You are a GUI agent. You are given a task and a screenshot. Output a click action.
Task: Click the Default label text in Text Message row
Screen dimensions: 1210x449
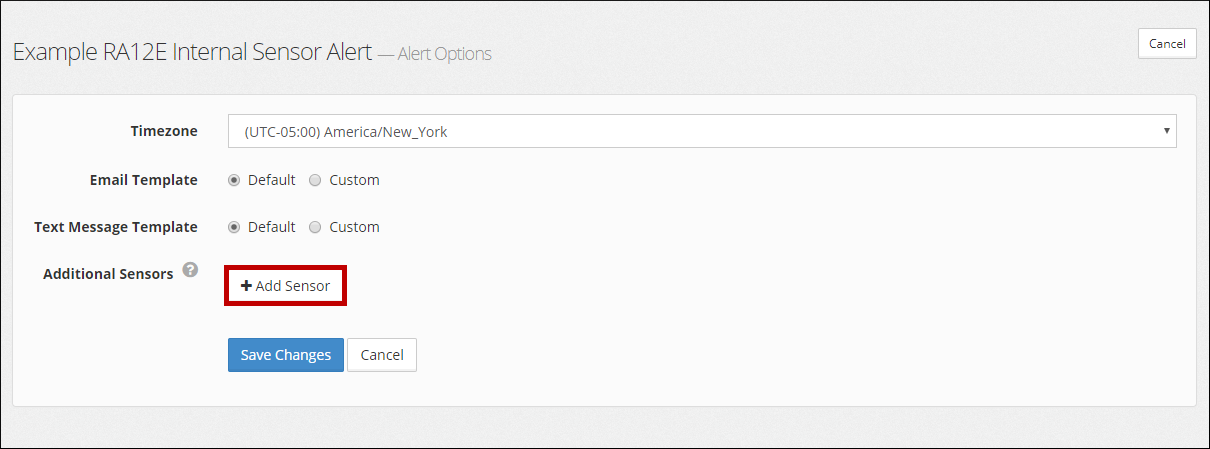pyautogui.click(x=272, y=227)
